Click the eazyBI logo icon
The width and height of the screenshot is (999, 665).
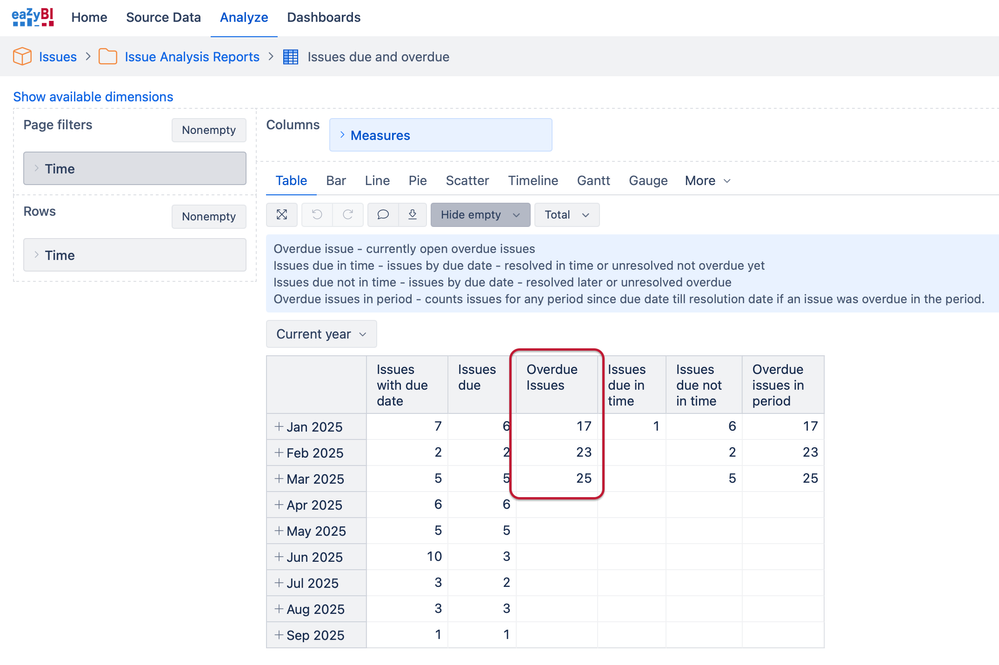[32, 17]
